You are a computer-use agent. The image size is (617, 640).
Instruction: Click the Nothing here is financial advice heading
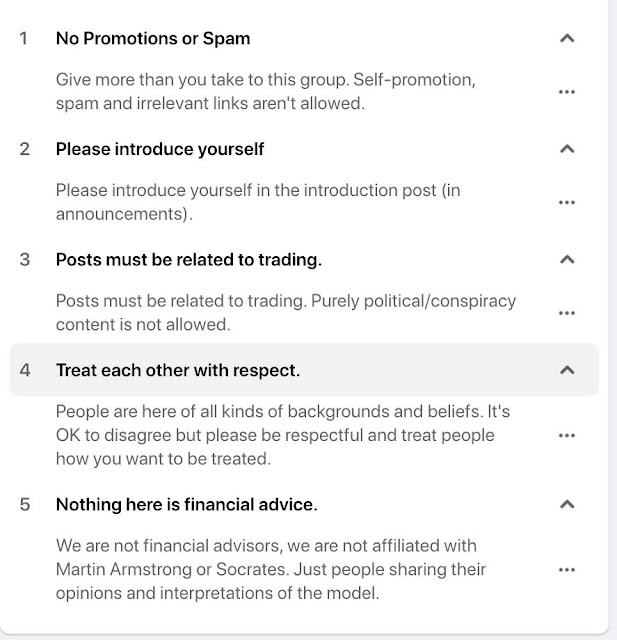[x=187, y=504]
